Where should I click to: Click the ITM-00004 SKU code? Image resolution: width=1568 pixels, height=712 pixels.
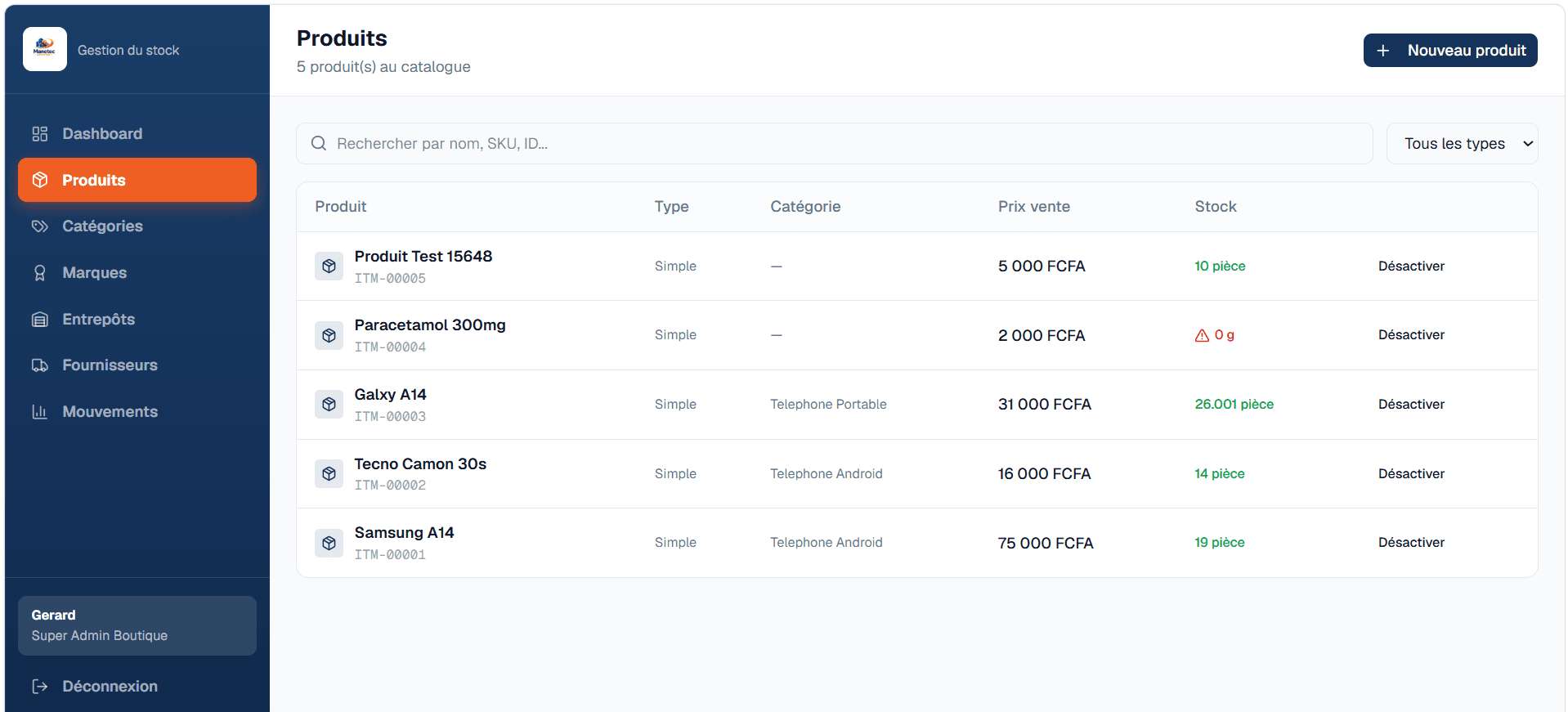click(390, 347)
